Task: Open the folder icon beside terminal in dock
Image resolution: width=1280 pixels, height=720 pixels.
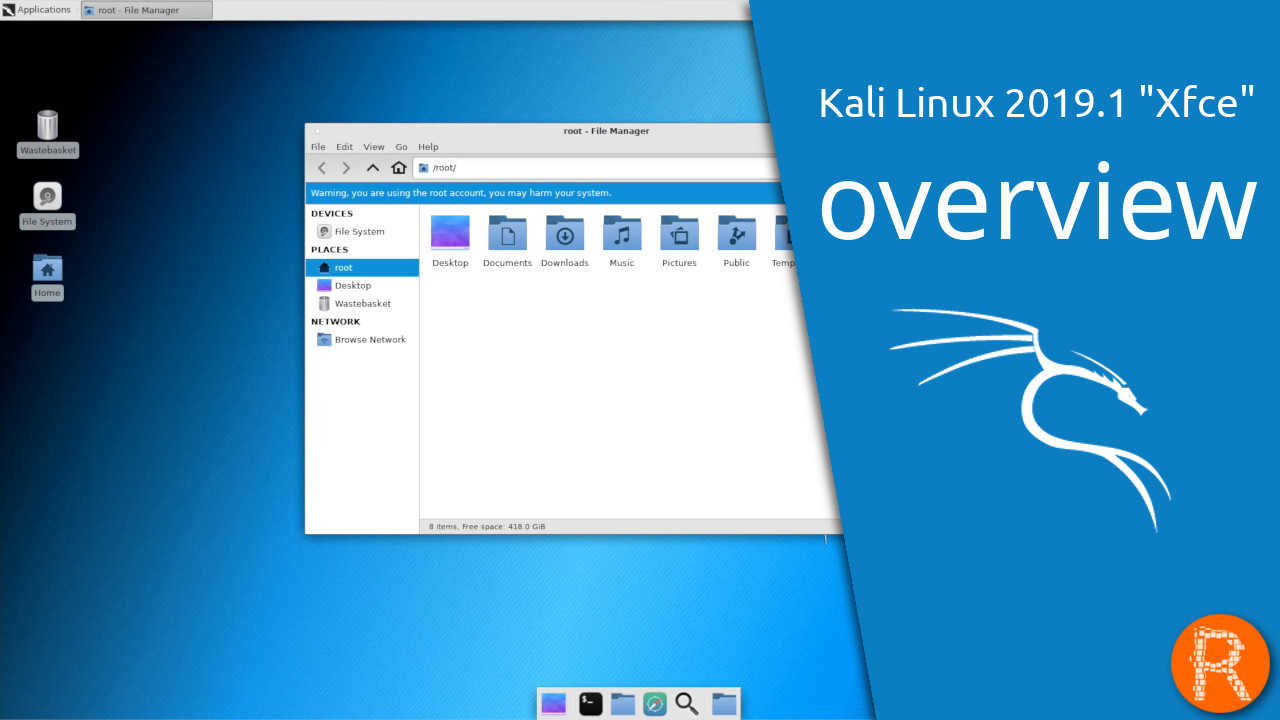Action: point(623,704)
